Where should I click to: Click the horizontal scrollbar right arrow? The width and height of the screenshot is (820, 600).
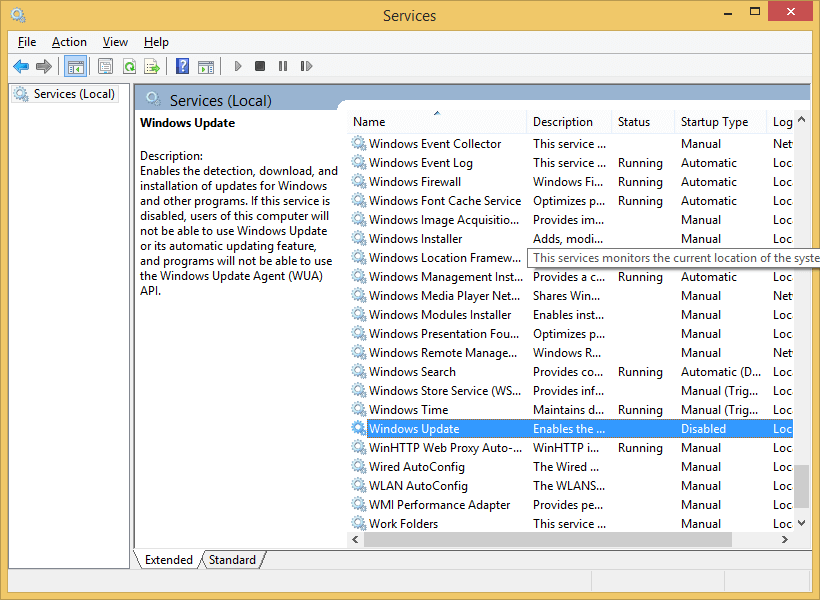[784, 539]
